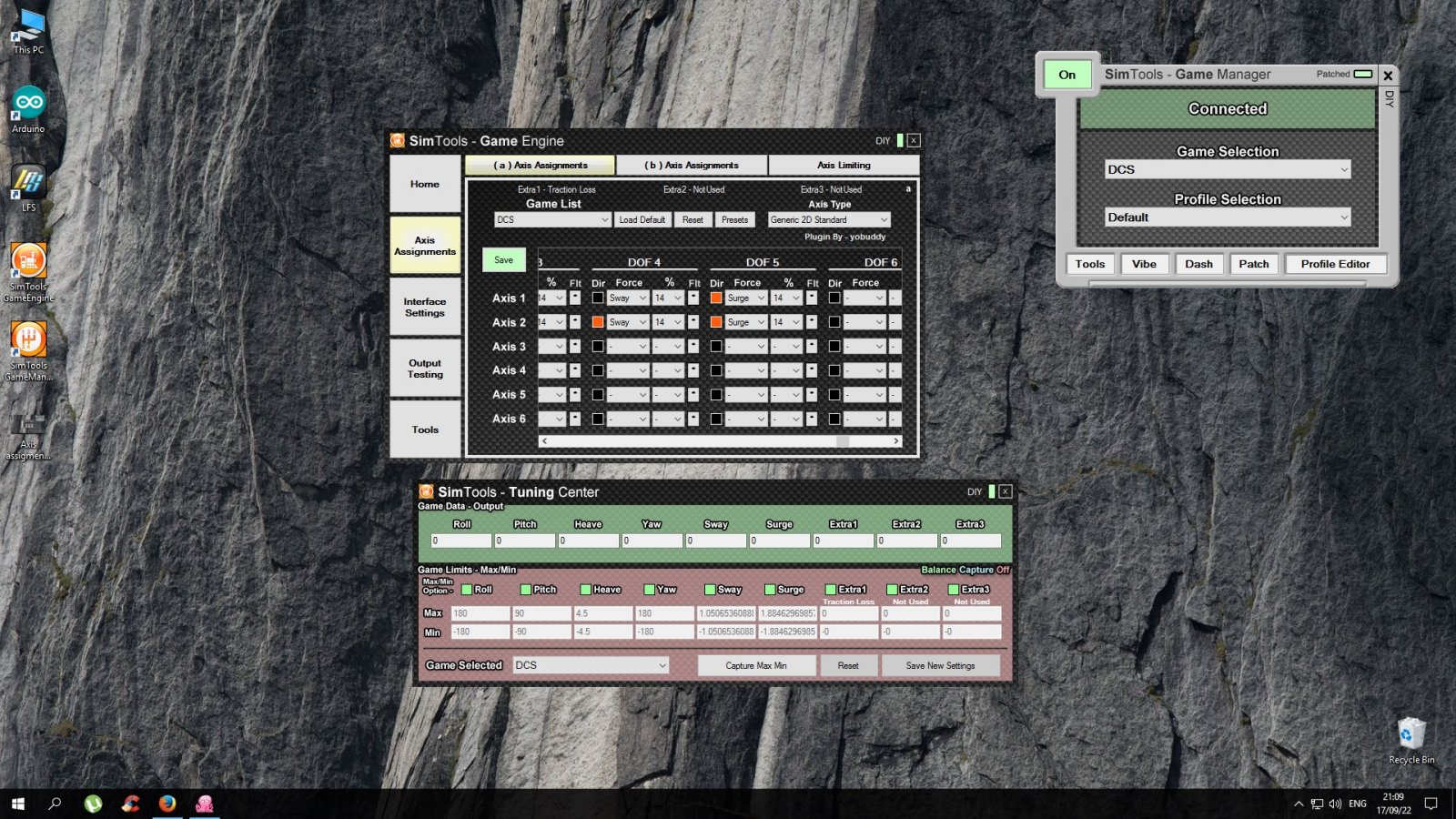
Task: Open the Axis Limiting tab
Action: 844,165
